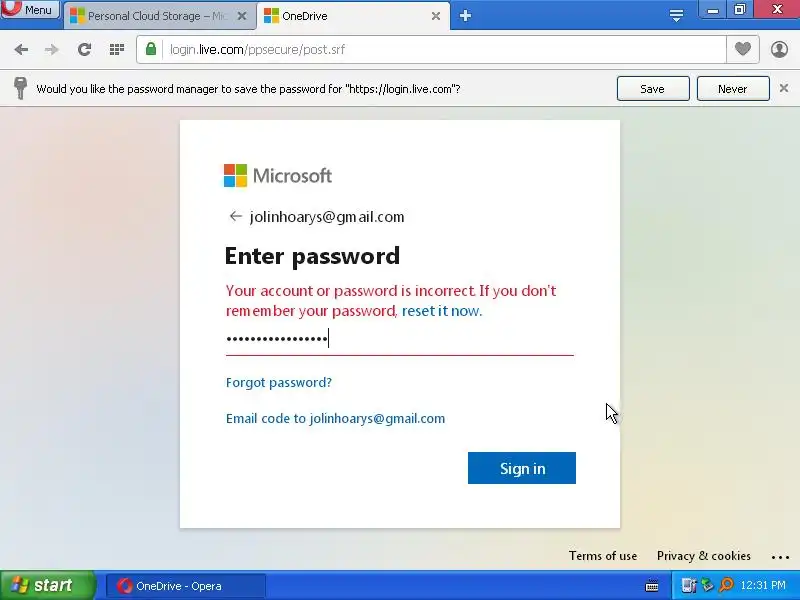Save password in password manager bar

coord(653,89)
